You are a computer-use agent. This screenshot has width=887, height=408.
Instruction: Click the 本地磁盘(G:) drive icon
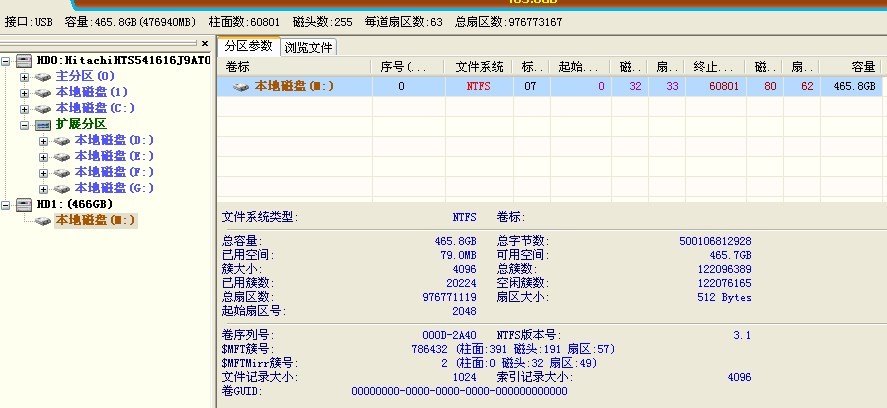(62, 188)
